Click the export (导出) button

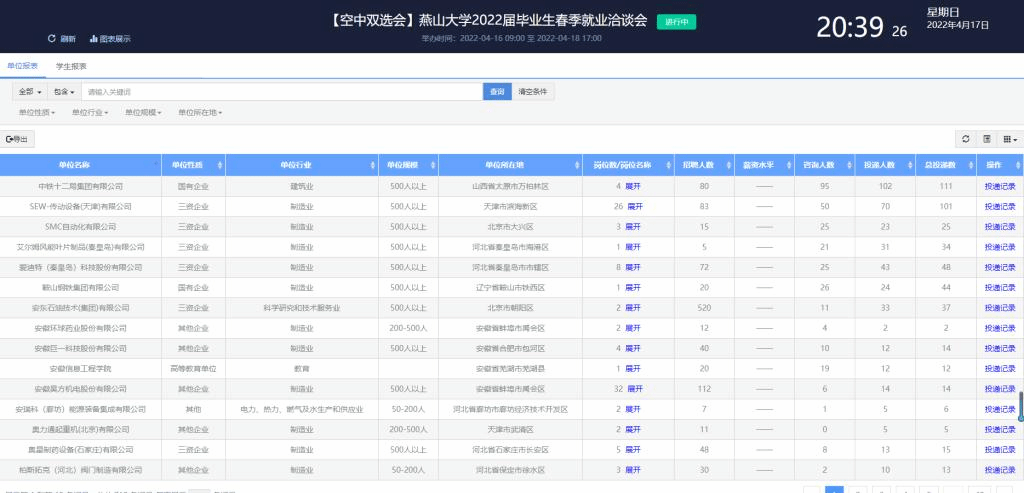pos(19,139)
